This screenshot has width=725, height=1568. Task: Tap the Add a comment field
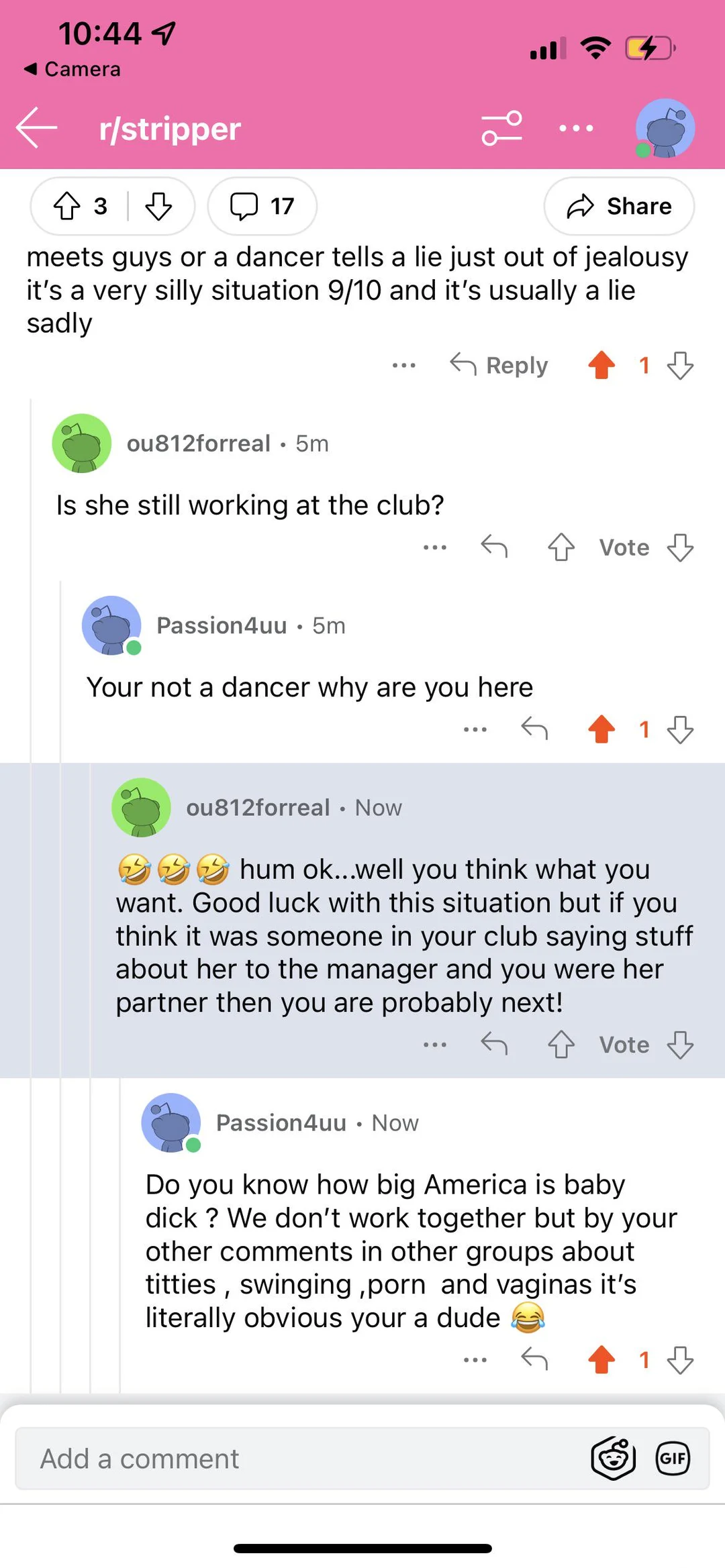point(295,1459)
